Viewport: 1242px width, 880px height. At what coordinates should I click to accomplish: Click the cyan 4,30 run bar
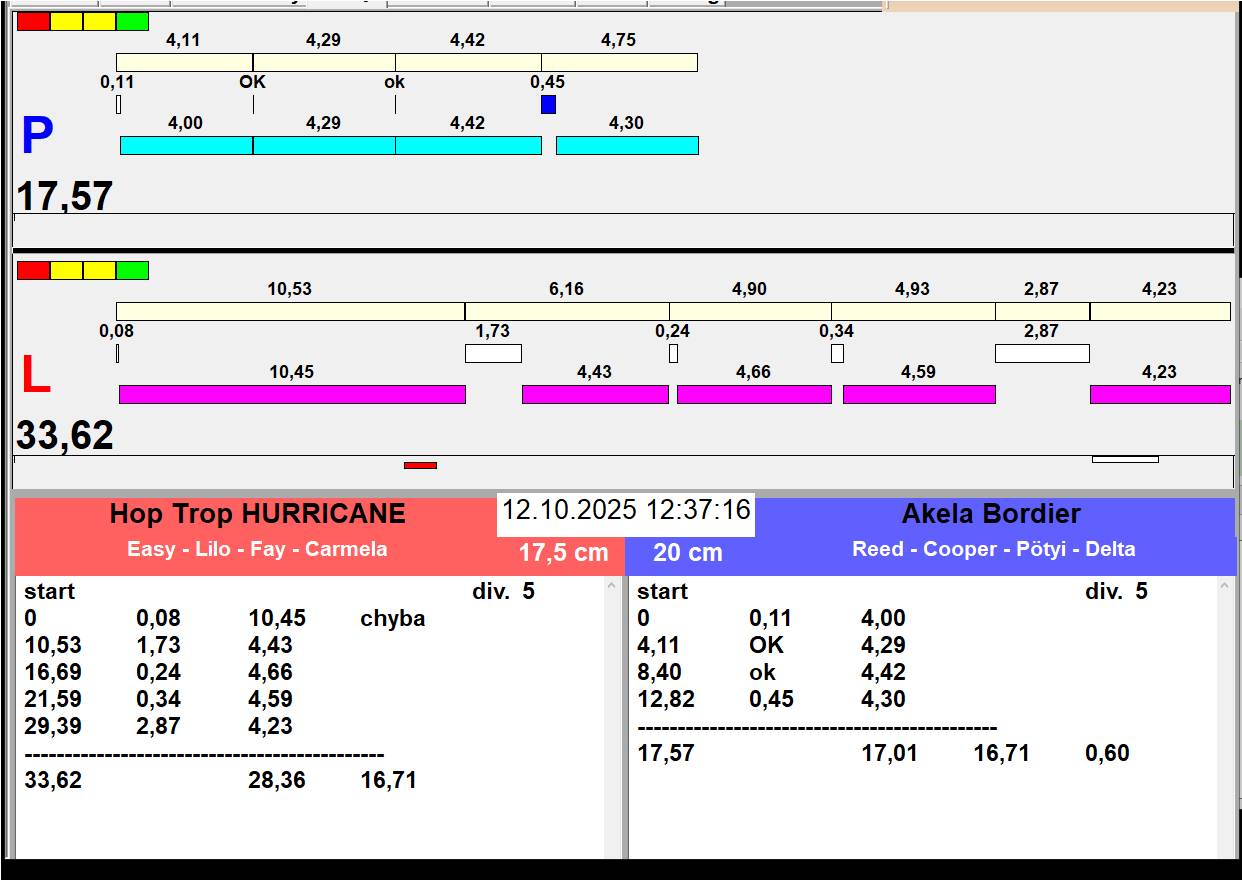[x=627, y=146]
